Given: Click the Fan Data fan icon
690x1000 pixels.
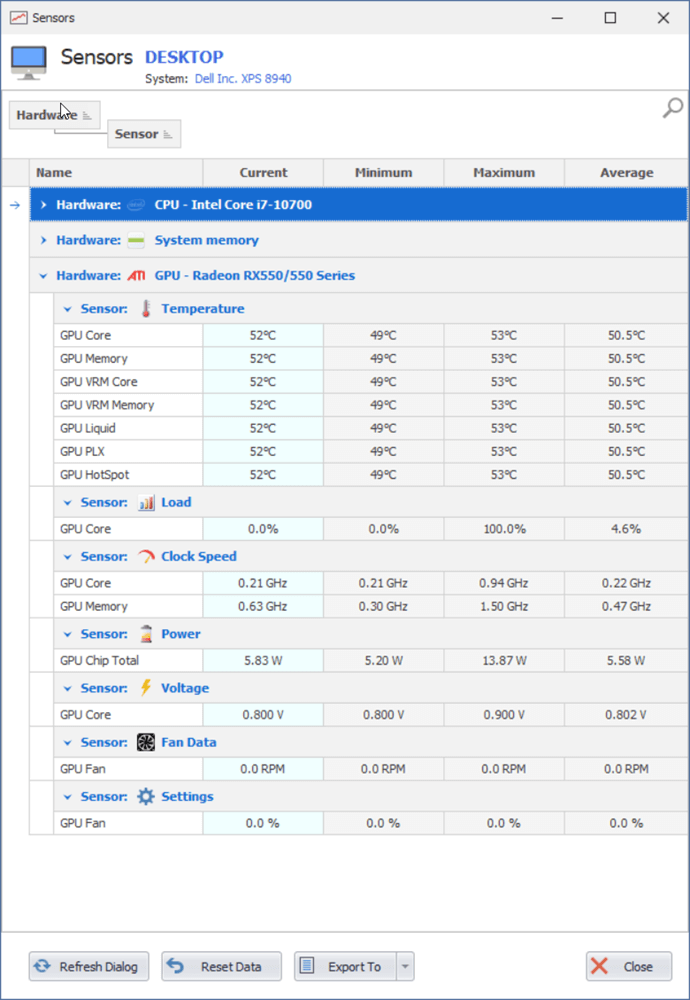Looking at the screenshot, I should (x=146, y=742).
